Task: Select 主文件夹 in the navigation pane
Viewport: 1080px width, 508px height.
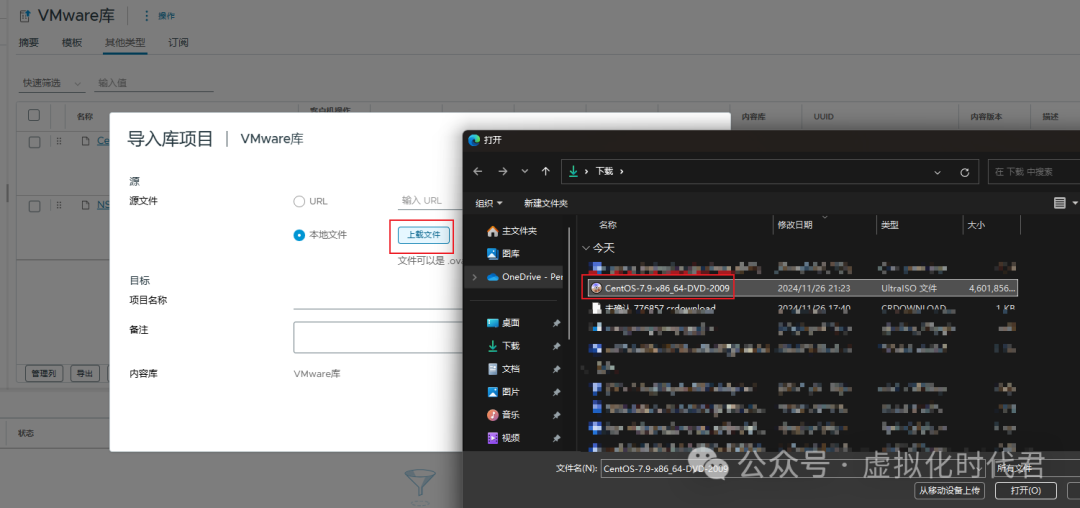Action: pyautogui.click(x=512, y=231)
